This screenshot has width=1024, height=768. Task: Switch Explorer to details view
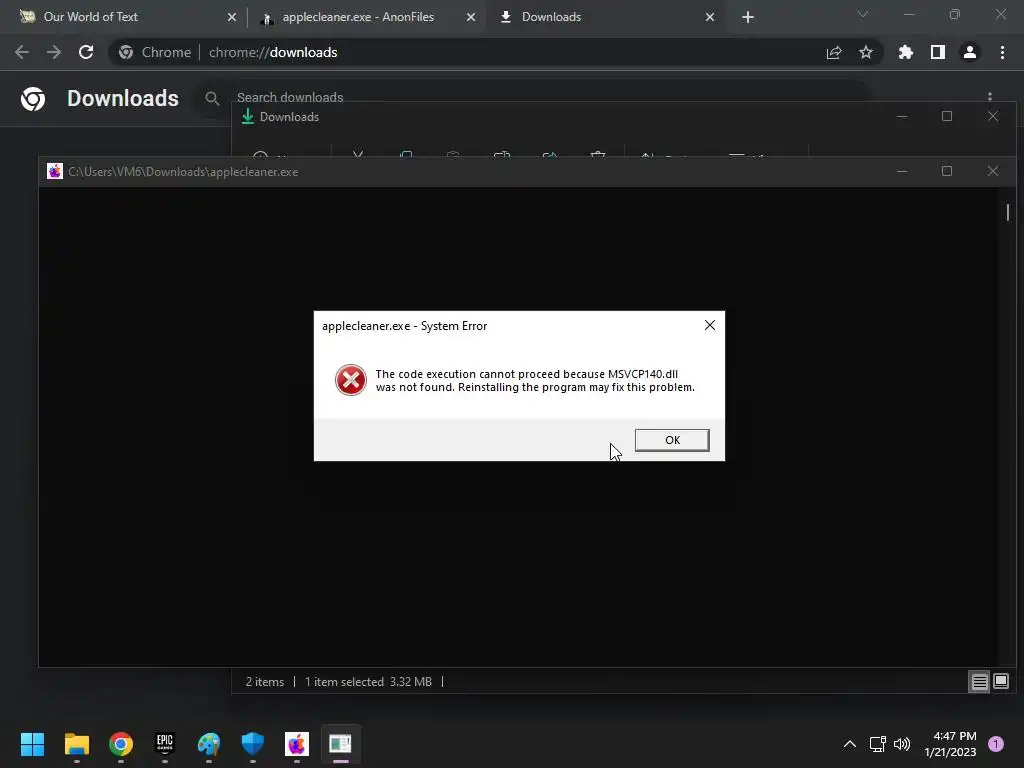point(980,682)
